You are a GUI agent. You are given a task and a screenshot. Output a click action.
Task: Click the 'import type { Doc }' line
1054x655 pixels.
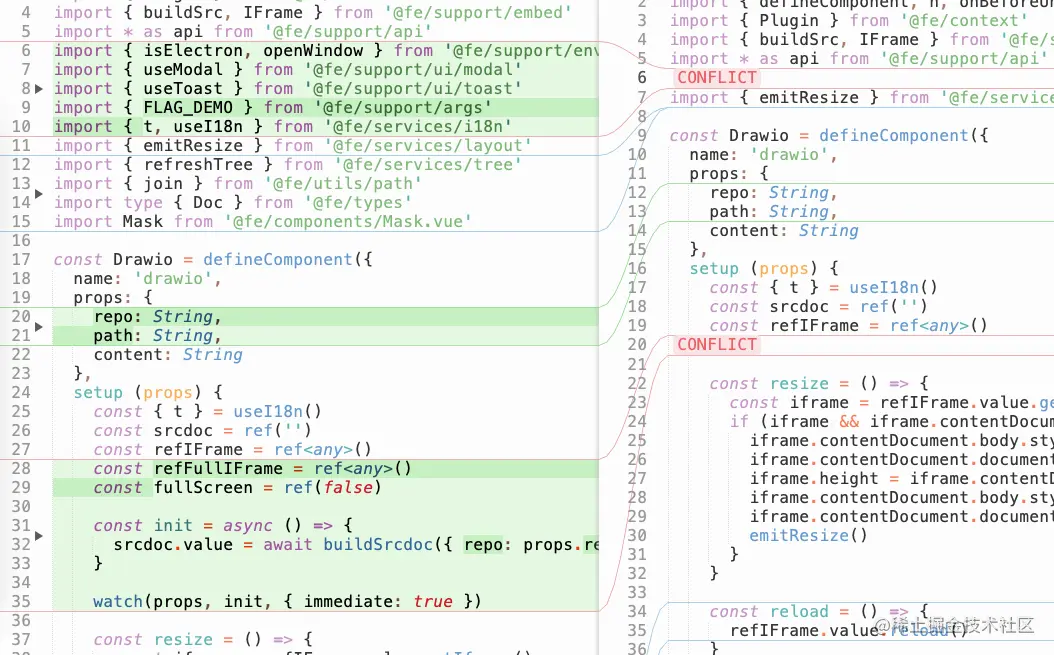pyautogui.click(x=233, y=202)
